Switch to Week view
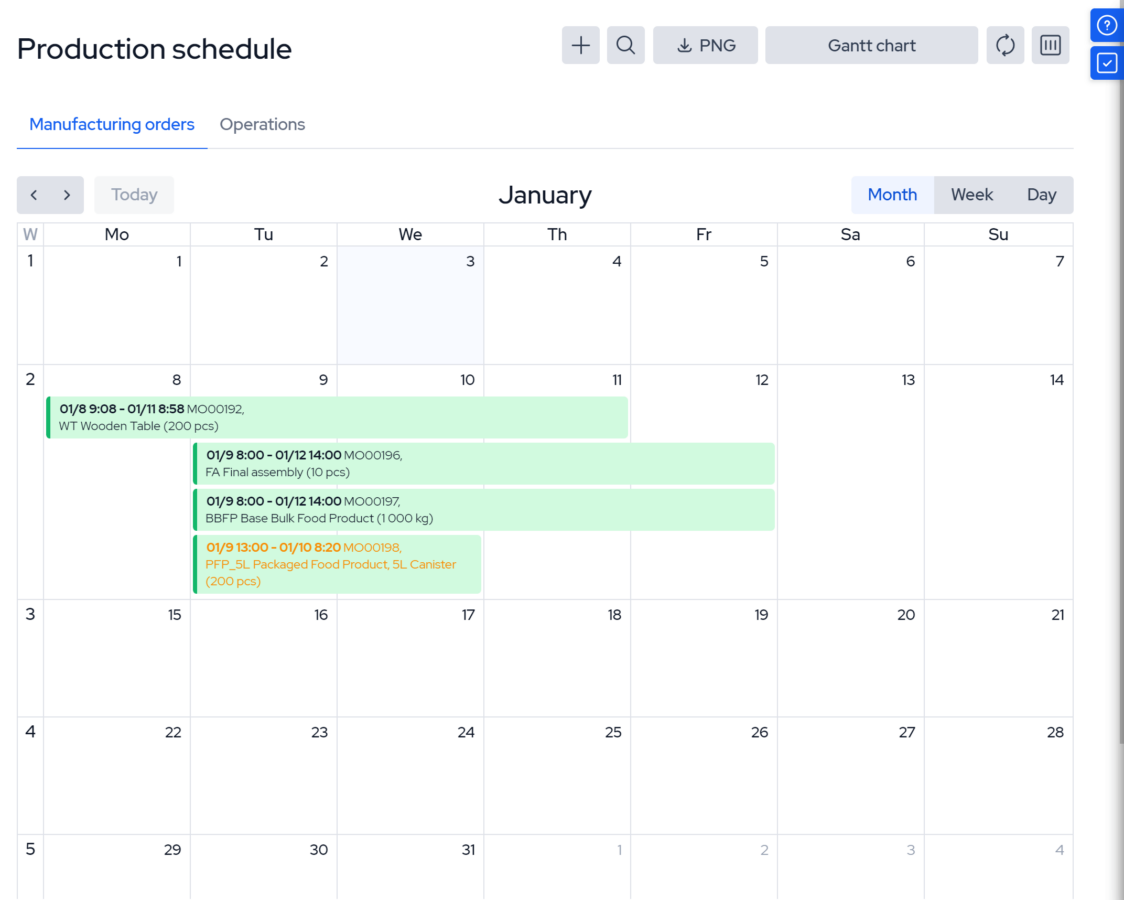The height and width of the screenshot is (900, 1124). click(x=971, y=194)
